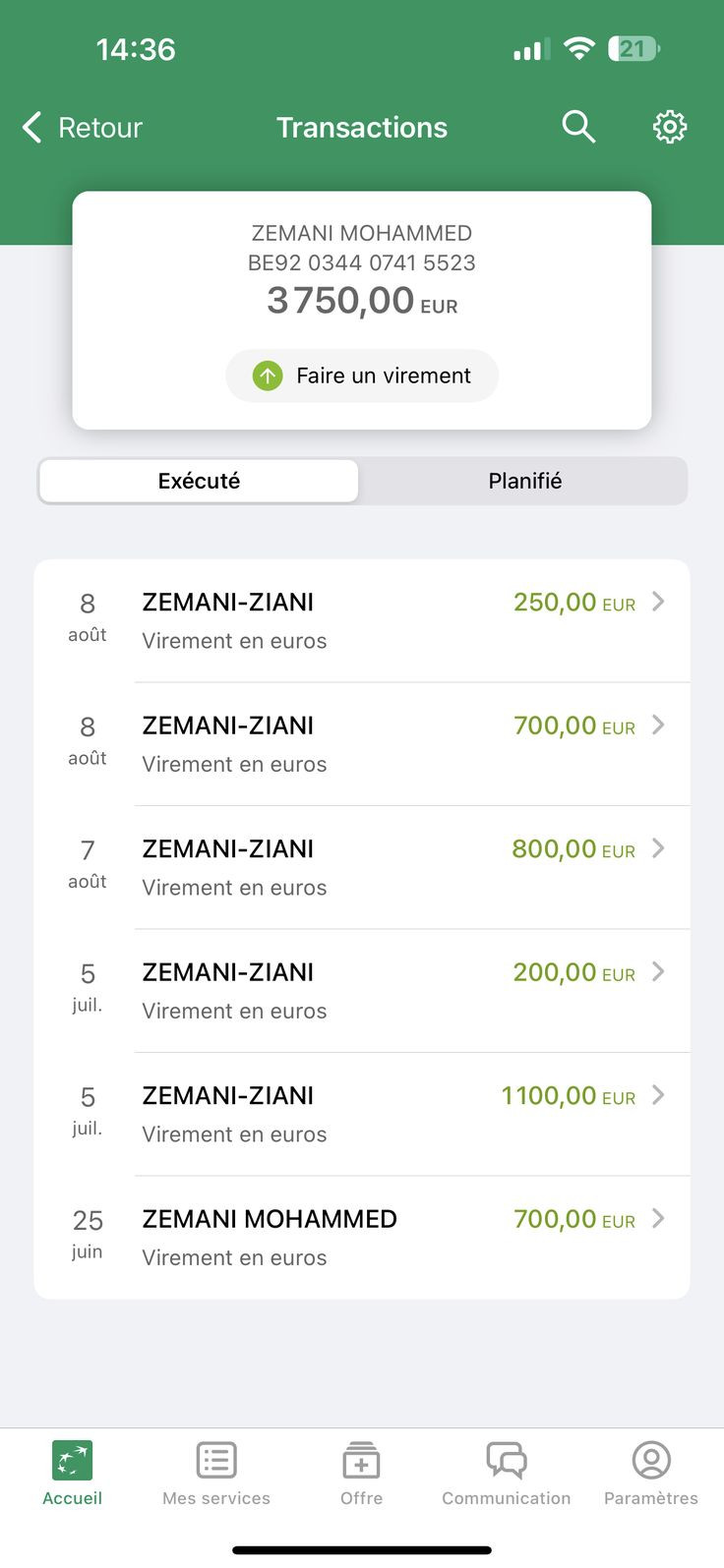Switch to the Planifié tab
724x1568 pixels.
524,481
